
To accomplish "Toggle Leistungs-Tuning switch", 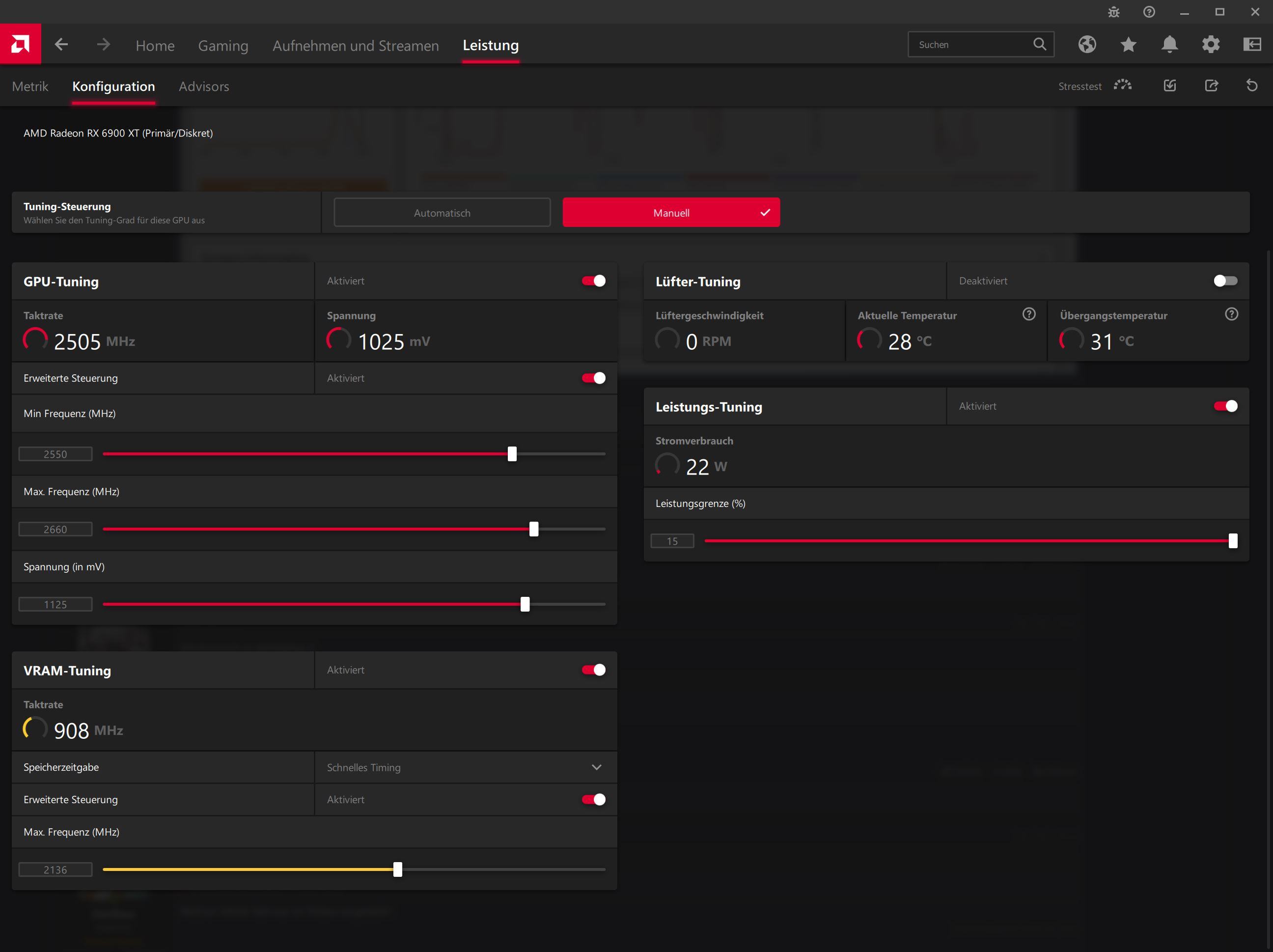I will (1225, 406).
